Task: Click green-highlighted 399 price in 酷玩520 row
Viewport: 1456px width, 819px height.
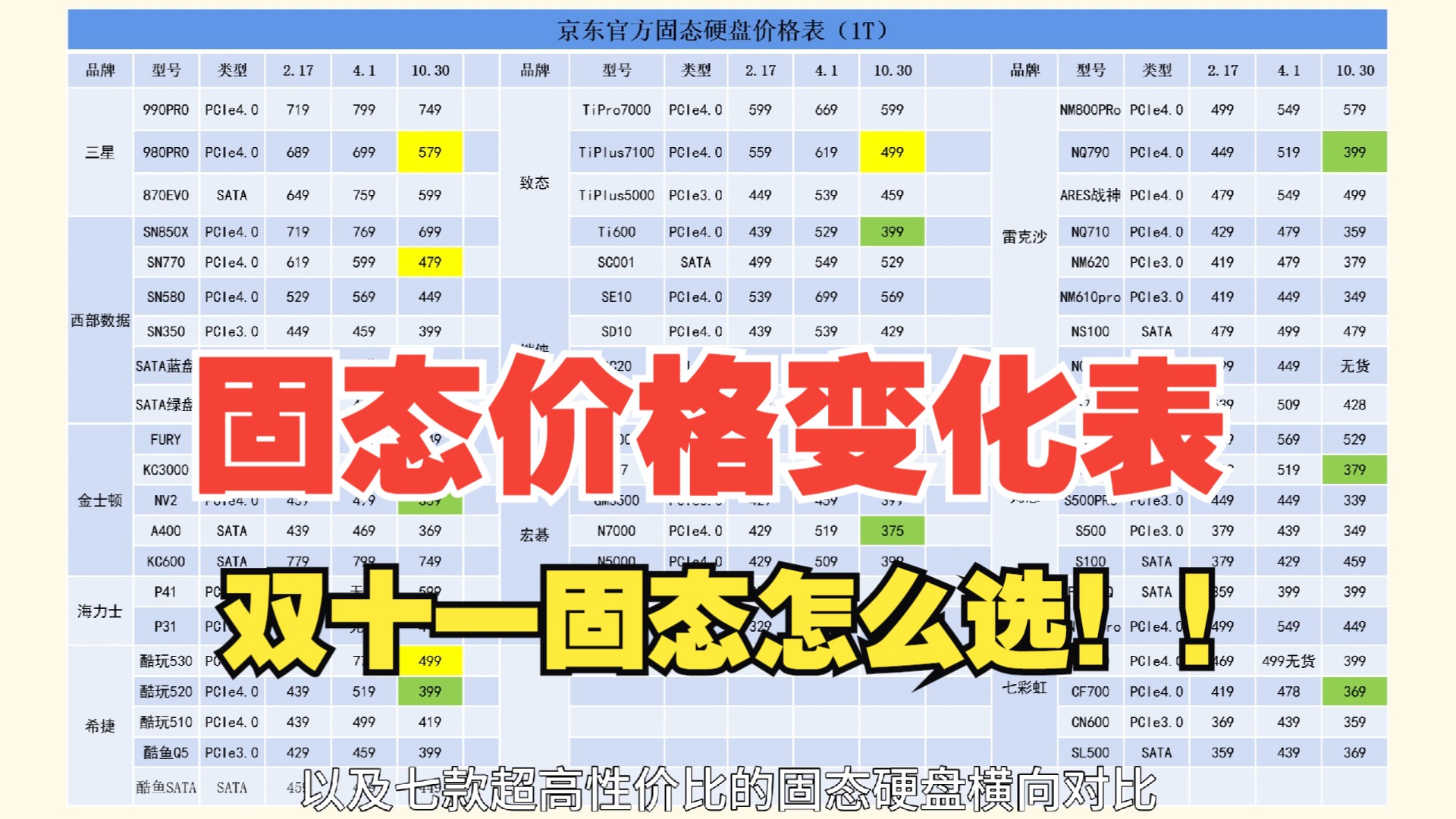Action: pyautogui.click(x=430, y=692)
